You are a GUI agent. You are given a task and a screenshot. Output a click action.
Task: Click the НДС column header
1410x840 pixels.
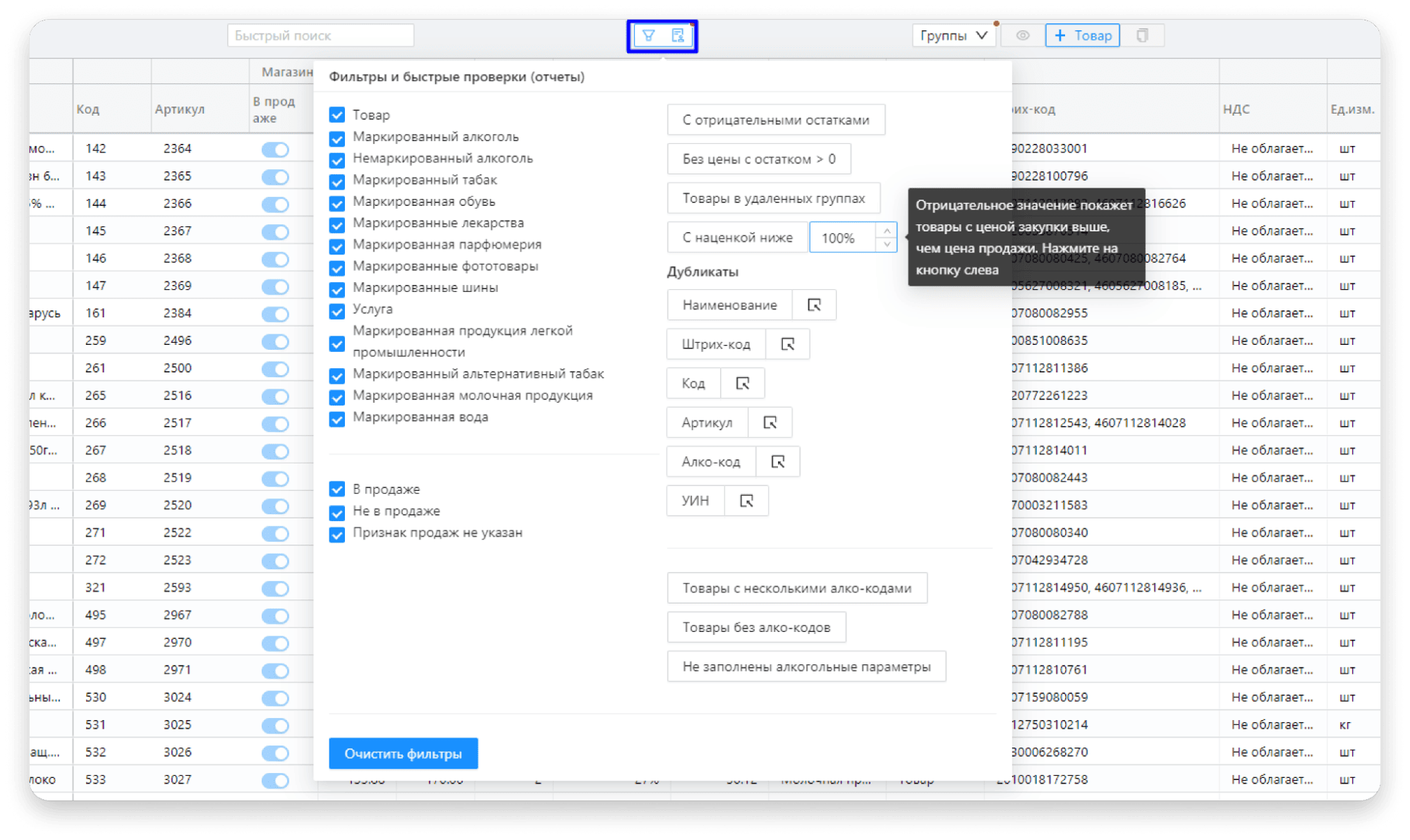click(x=1236, y=109)
